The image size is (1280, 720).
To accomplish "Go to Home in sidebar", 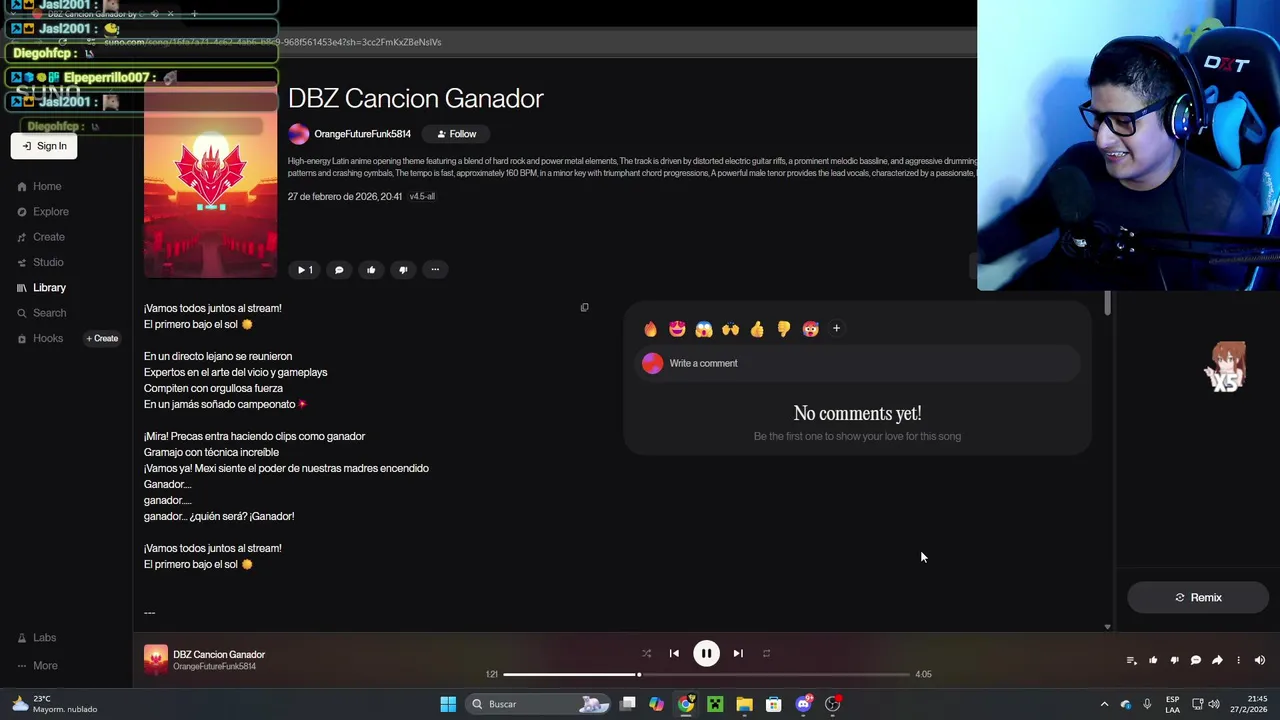I will coord(40,186).
